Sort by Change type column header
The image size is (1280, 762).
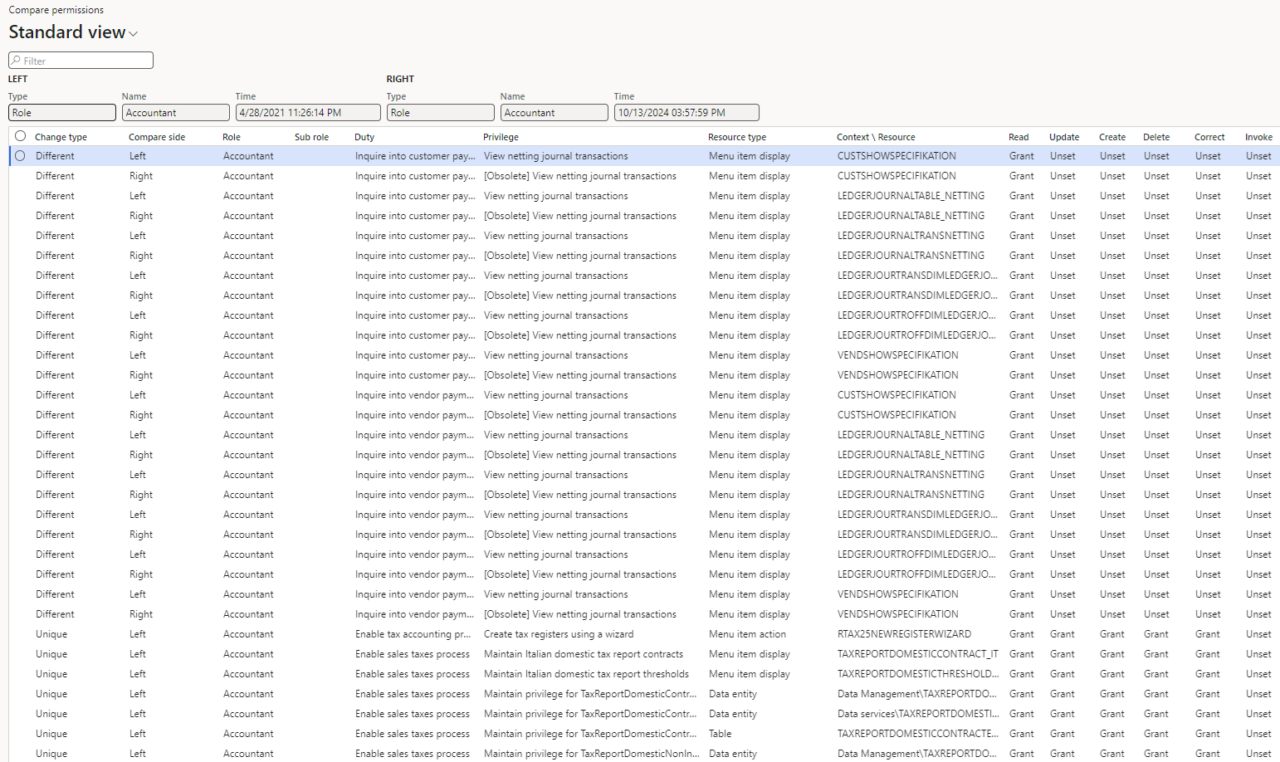61,137
